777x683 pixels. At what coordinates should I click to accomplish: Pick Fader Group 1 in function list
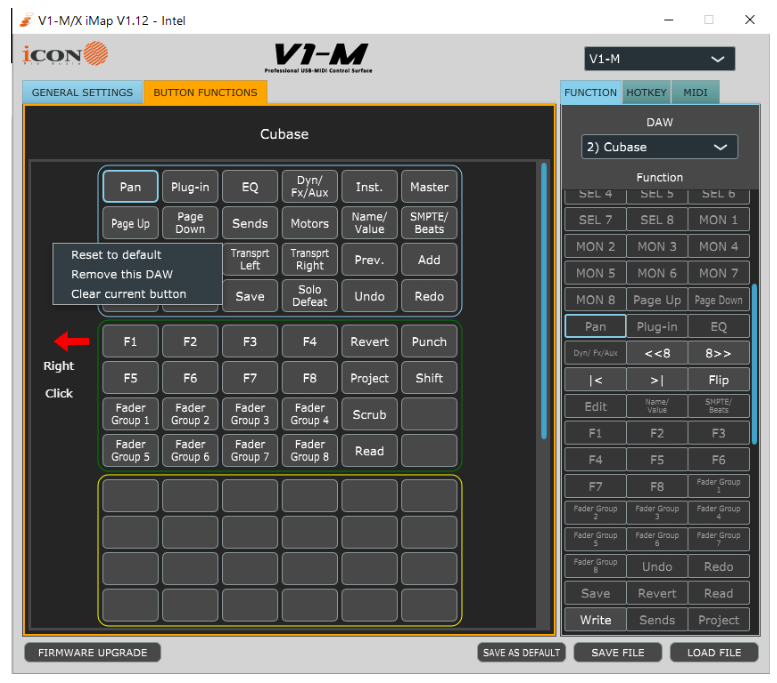click(718, 486)
